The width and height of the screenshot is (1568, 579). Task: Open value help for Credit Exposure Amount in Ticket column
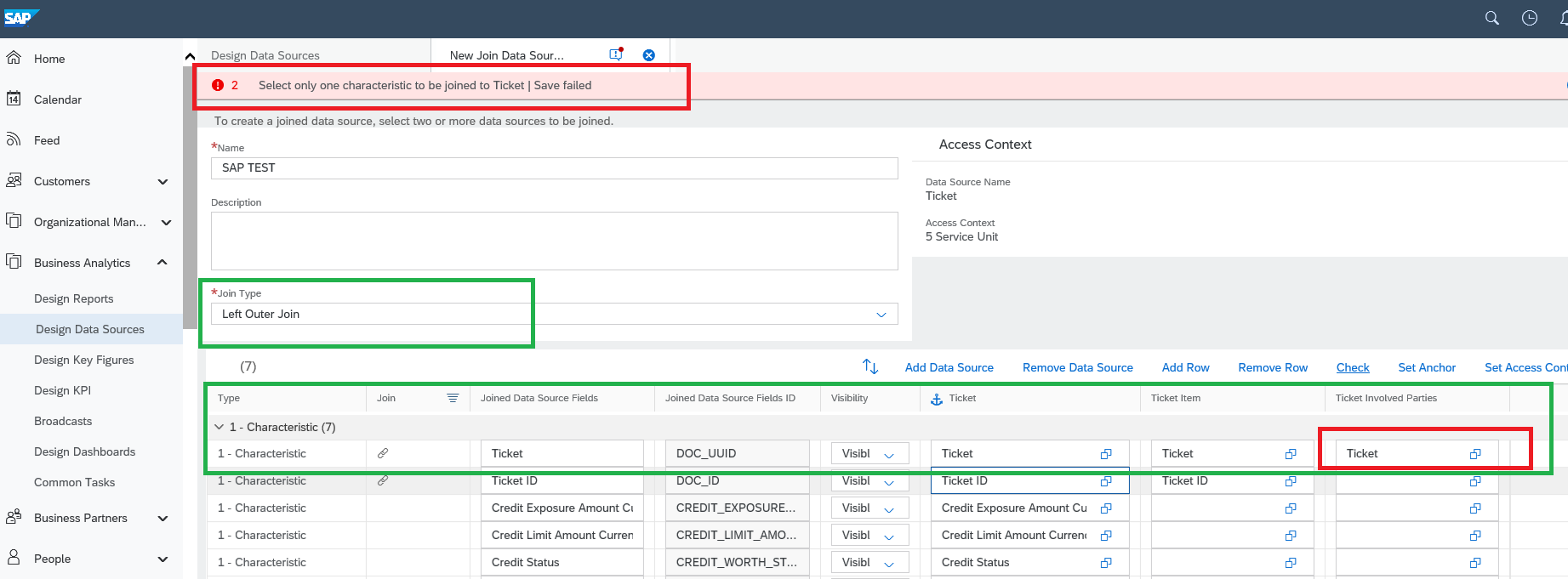pos(1106,508)
